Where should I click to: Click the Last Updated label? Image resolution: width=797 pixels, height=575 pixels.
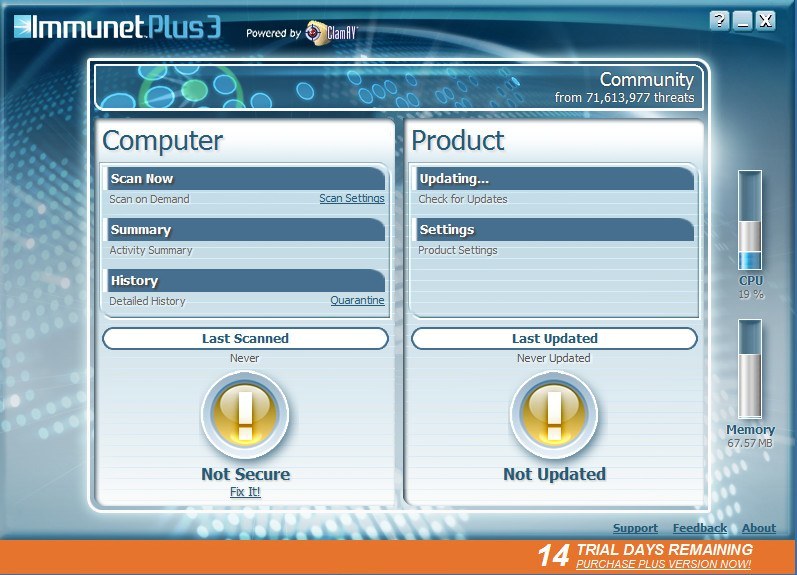click(554, 339)
